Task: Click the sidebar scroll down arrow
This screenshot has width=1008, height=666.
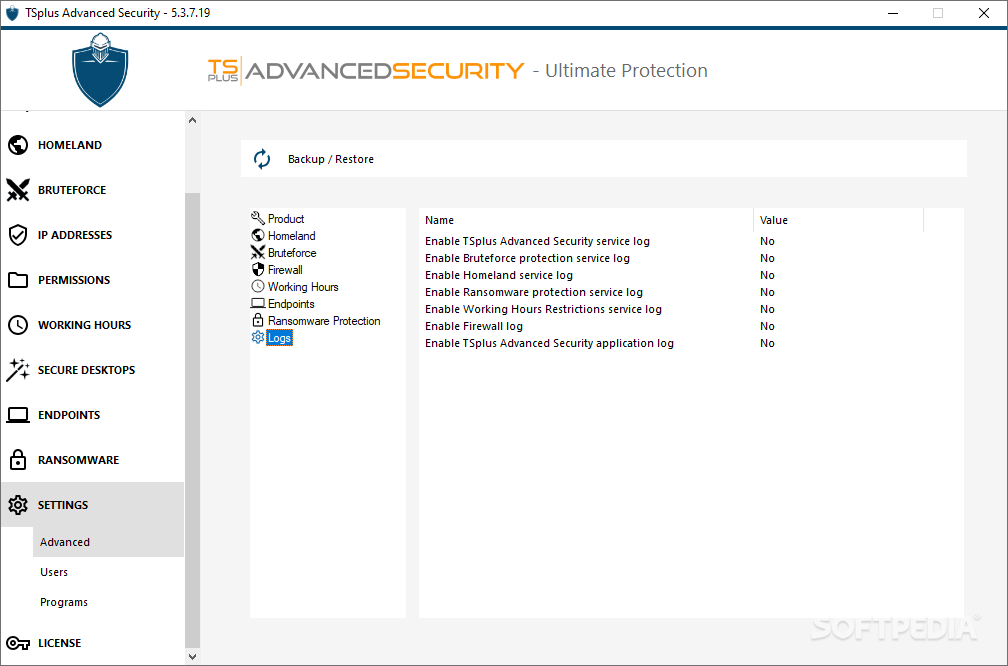Action: (x=192, y=656)
